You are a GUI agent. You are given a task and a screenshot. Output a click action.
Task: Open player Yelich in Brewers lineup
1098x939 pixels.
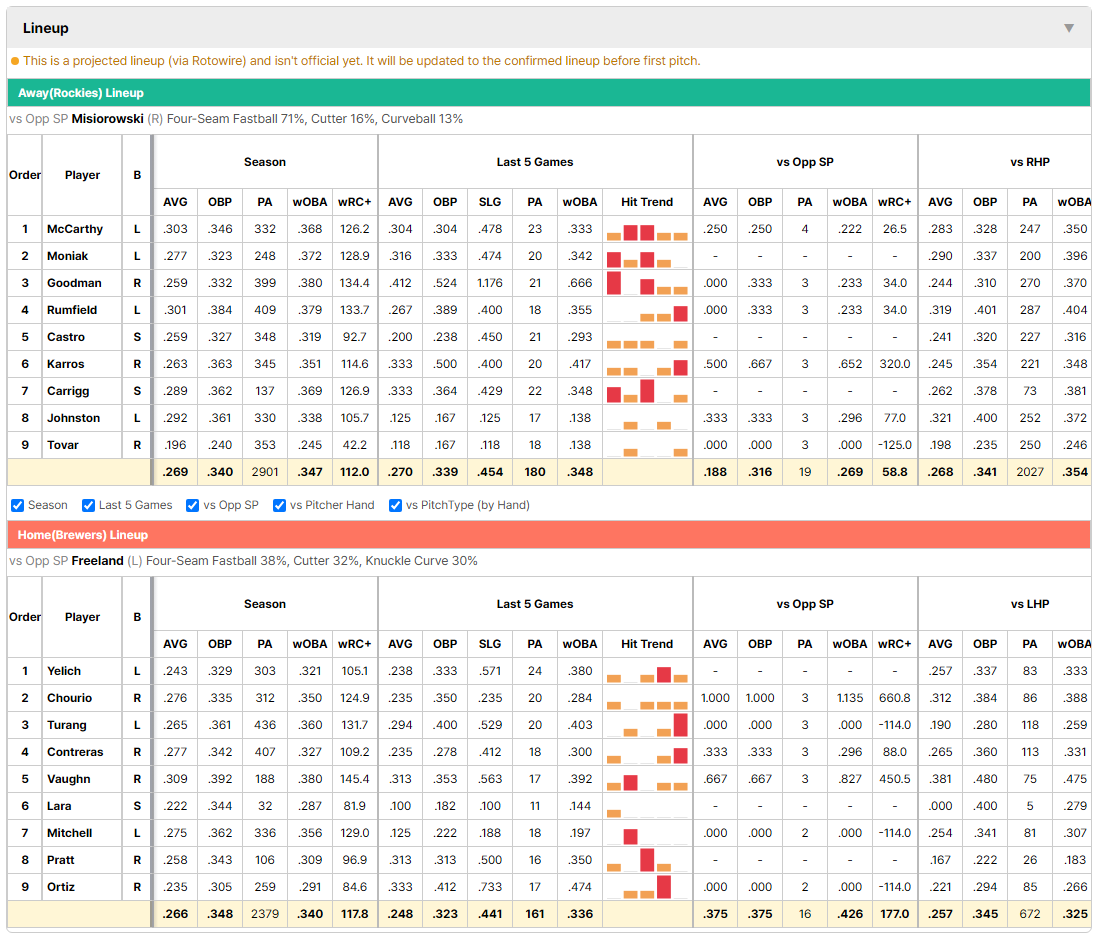click(x=64, y=671)
